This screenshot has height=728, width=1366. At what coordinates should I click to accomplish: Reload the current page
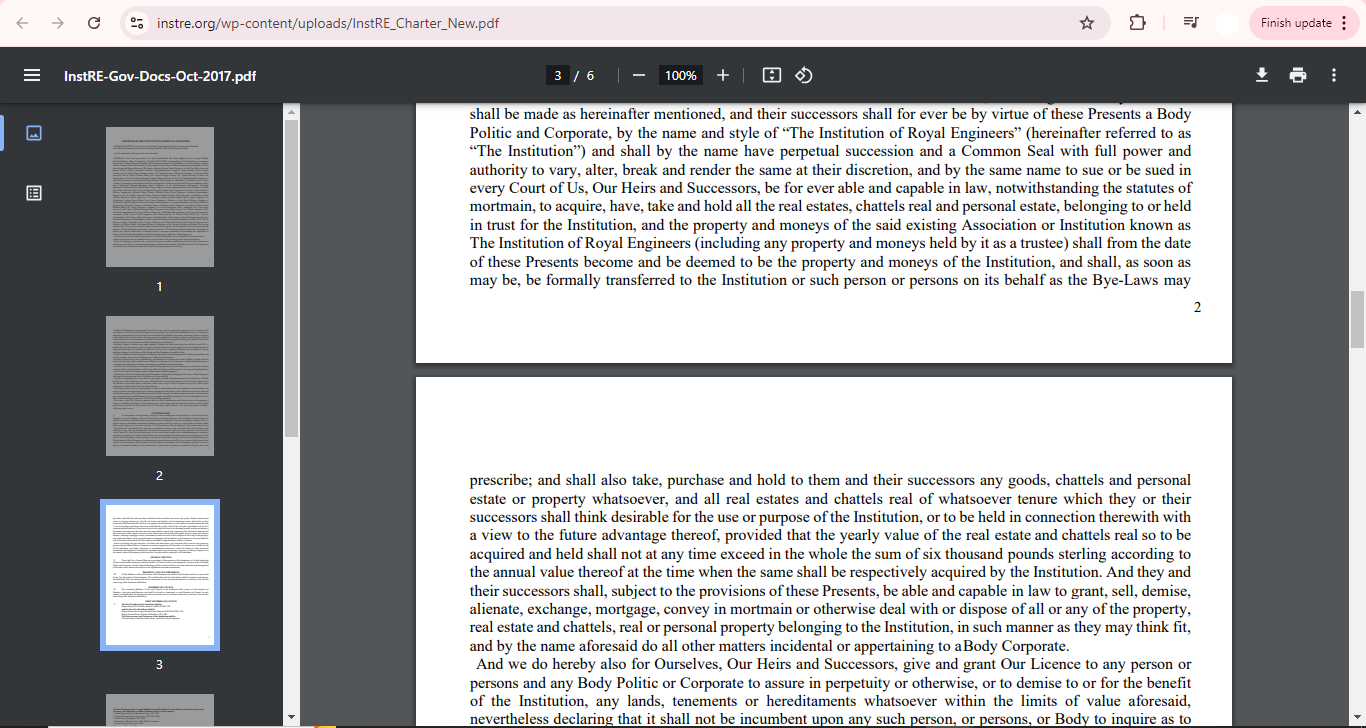click(x=94, y=23)
